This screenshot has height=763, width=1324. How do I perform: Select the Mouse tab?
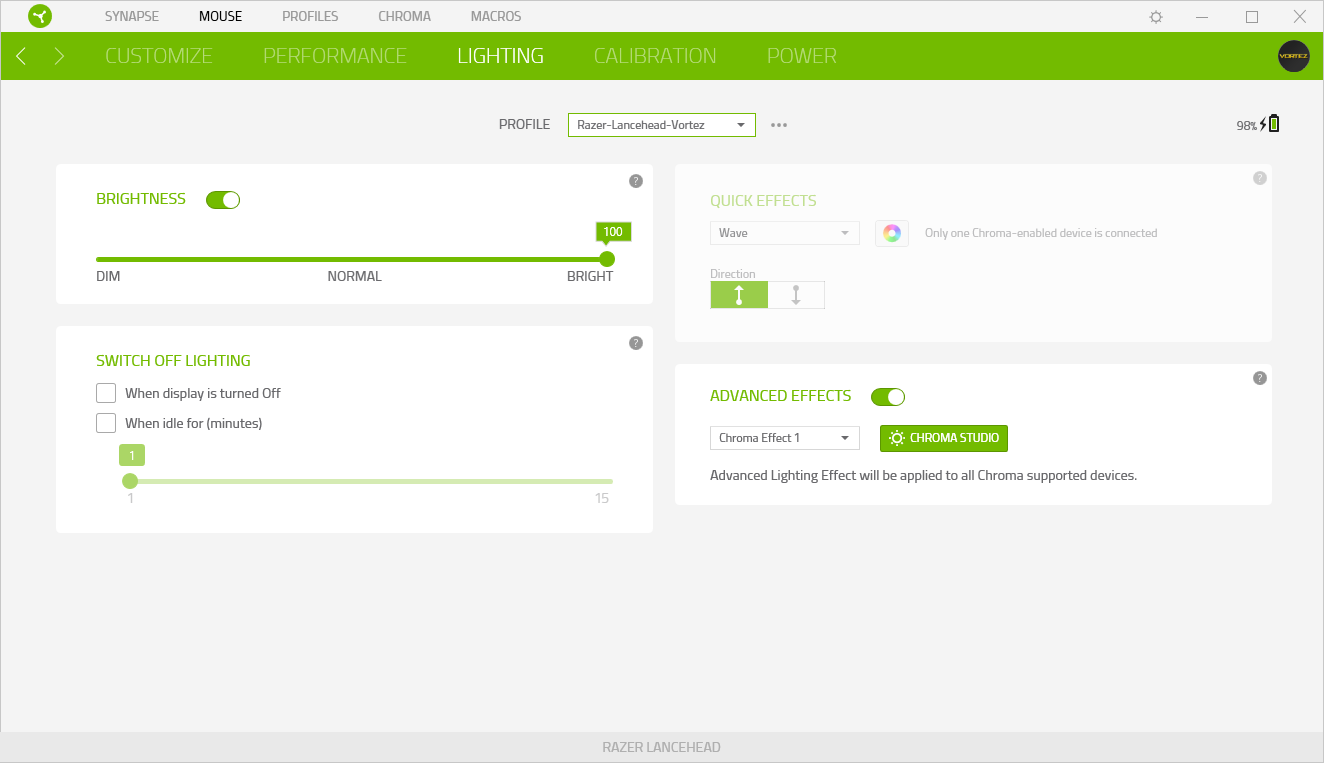tap(220, 16)
